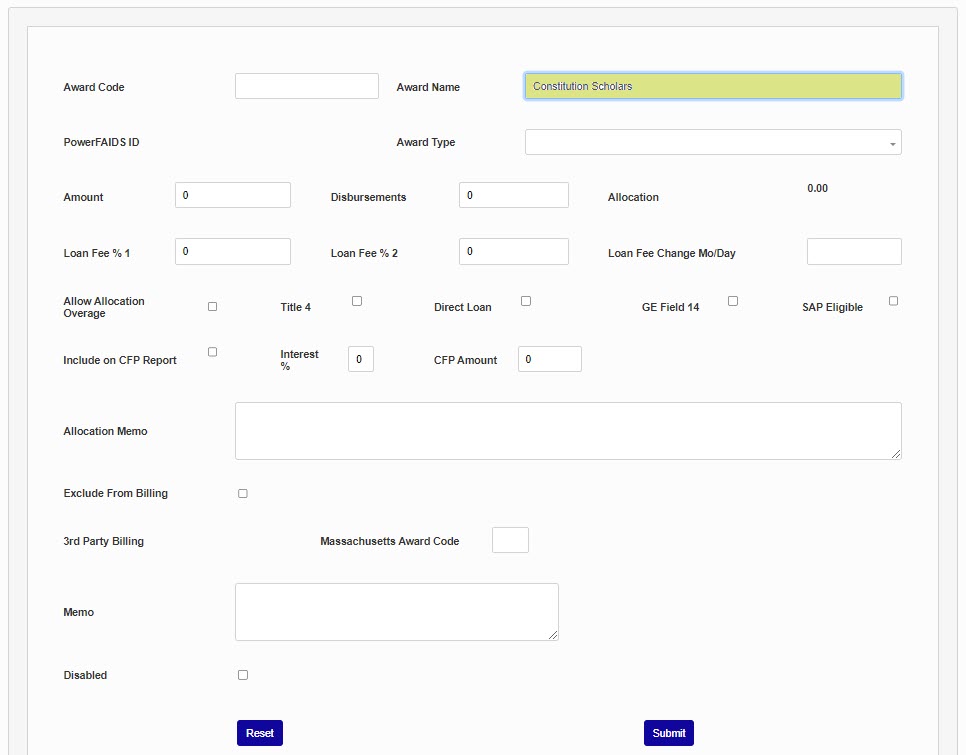The width and height of the screenshot is (966, 755).
Task: Enable the SAP Eligible checkbox
Action: (x=893, y=301)
